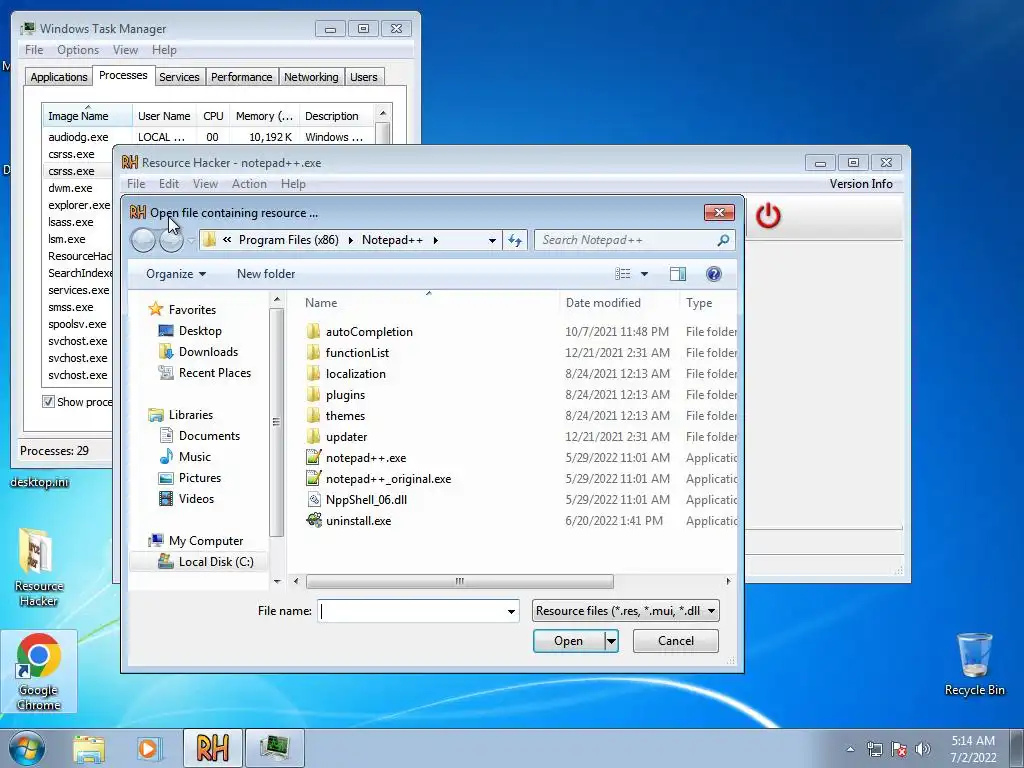The image size is (1024, 768).
Task: Show hidden system tray icons
Action: (x=850, y=749)
